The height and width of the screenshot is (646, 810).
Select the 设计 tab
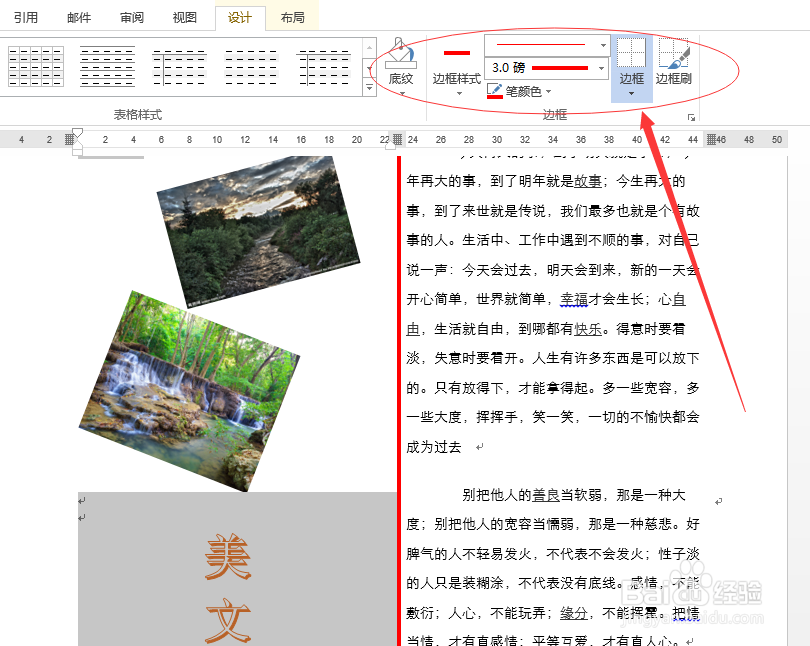(240, 18)
